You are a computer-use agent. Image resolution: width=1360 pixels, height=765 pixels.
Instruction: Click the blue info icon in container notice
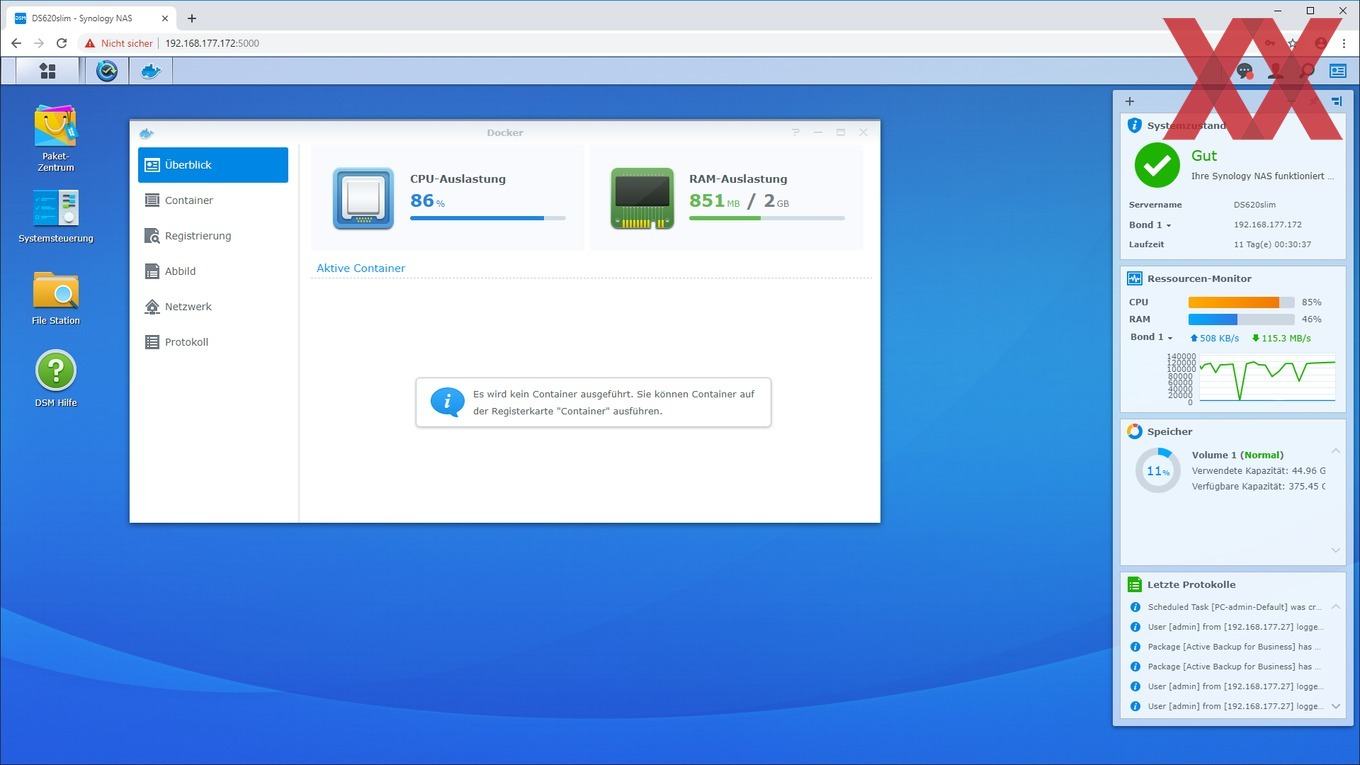[447, 402]
